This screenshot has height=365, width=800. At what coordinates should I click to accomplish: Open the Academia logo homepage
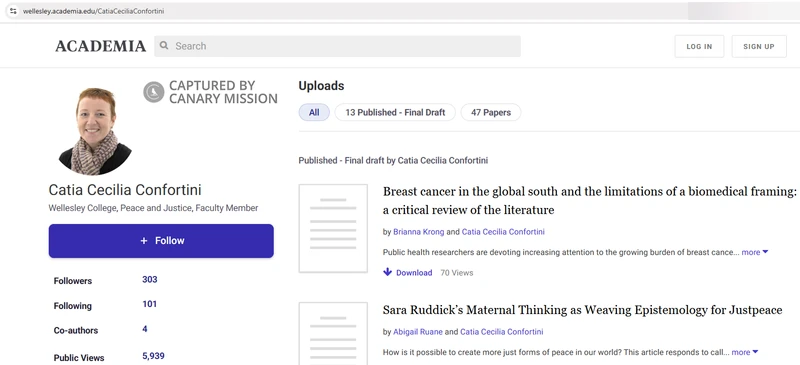click(101, 46)
